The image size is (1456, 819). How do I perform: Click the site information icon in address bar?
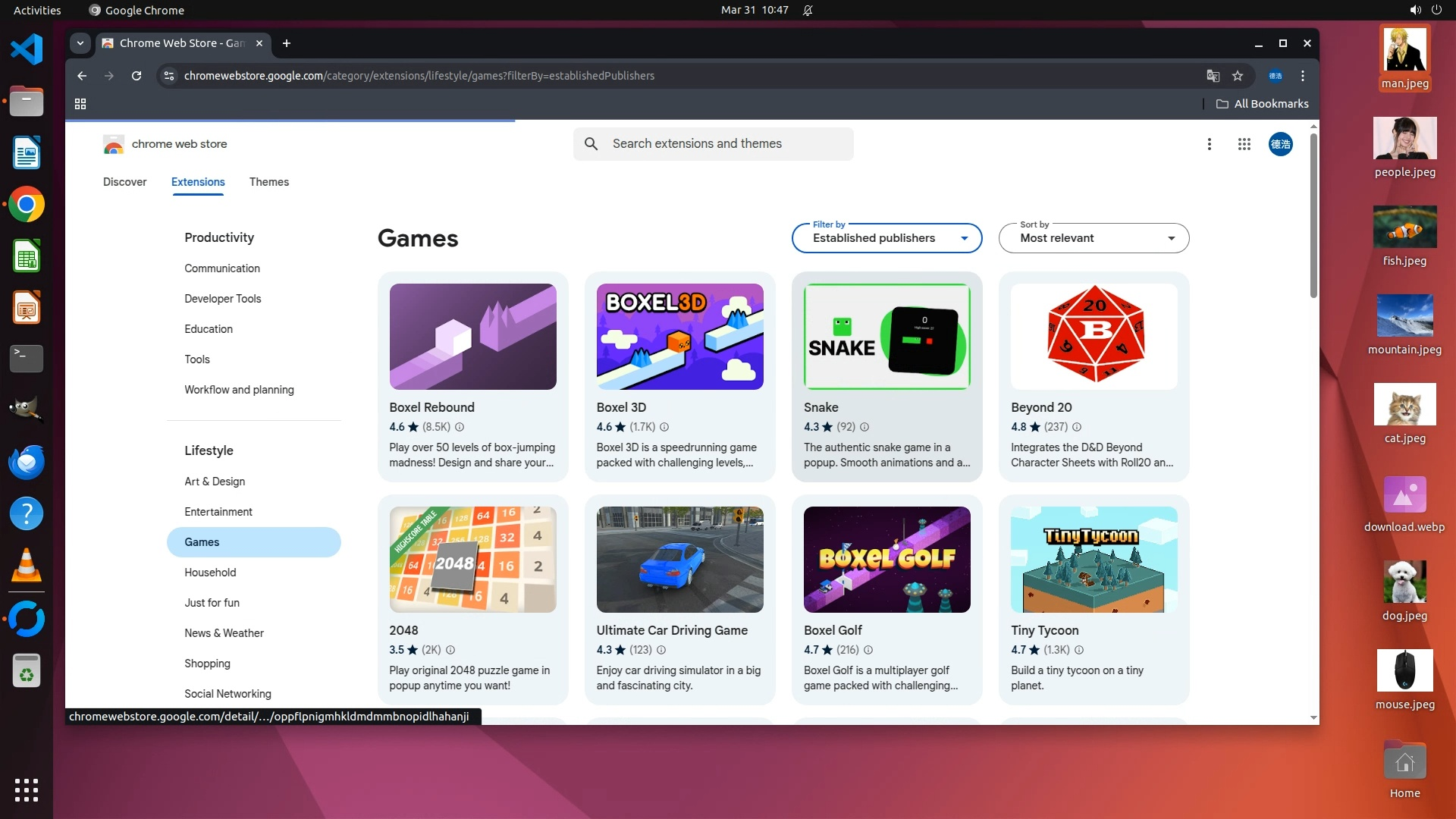169,76
